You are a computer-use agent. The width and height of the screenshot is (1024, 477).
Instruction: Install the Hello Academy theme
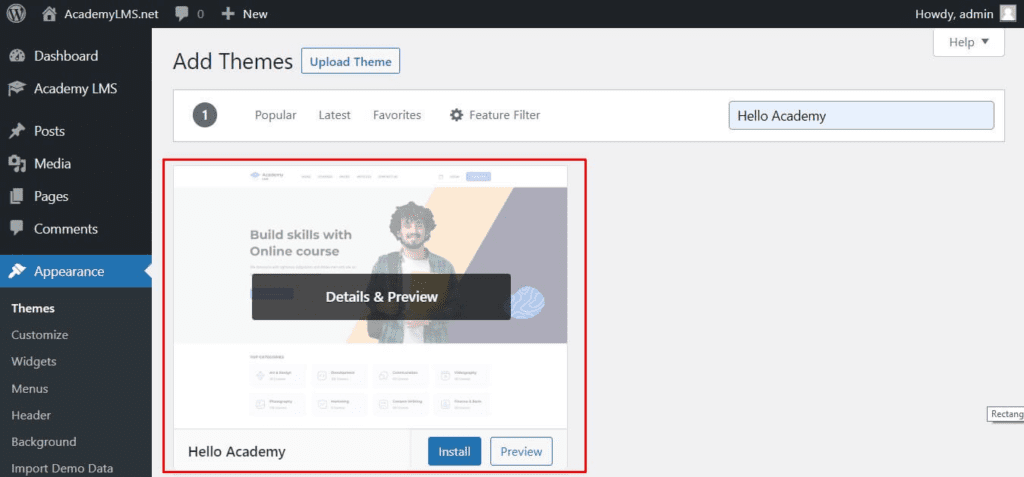(x=455, y=452)
